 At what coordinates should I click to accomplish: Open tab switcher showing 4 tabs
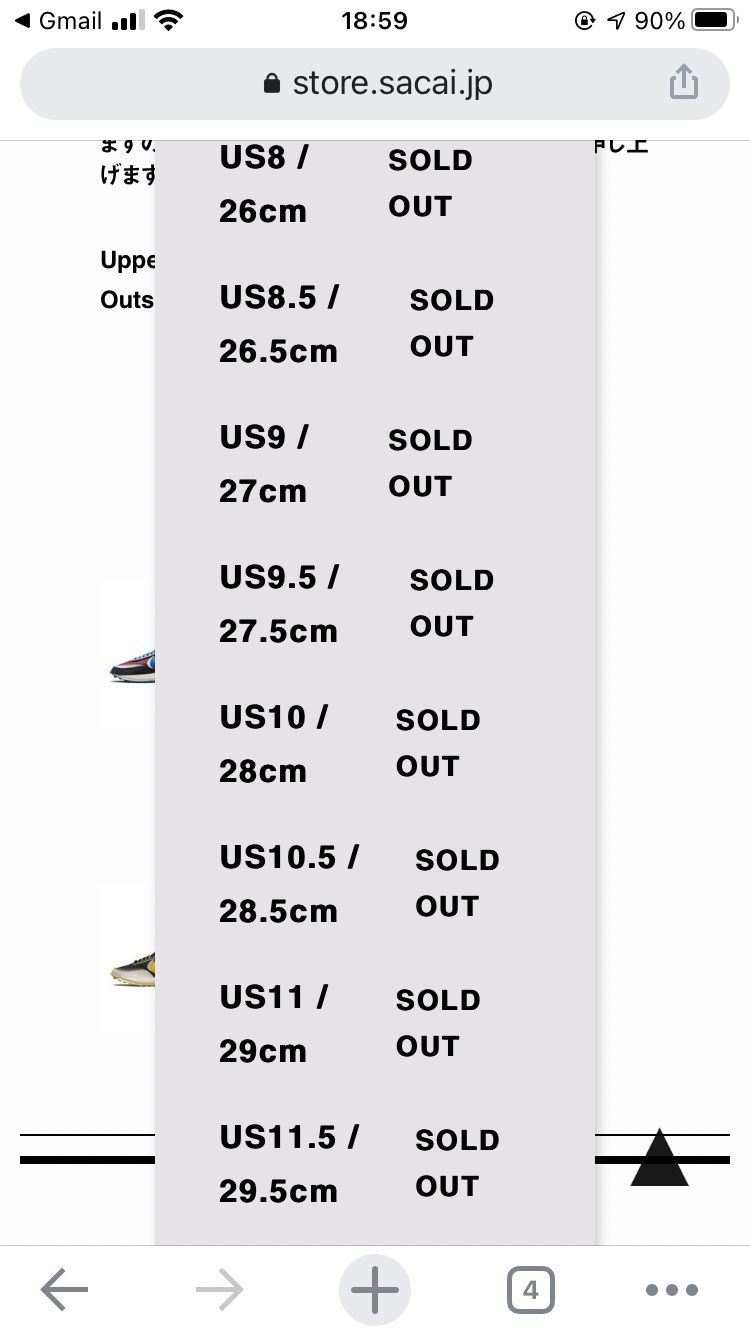coord(530,1290)
